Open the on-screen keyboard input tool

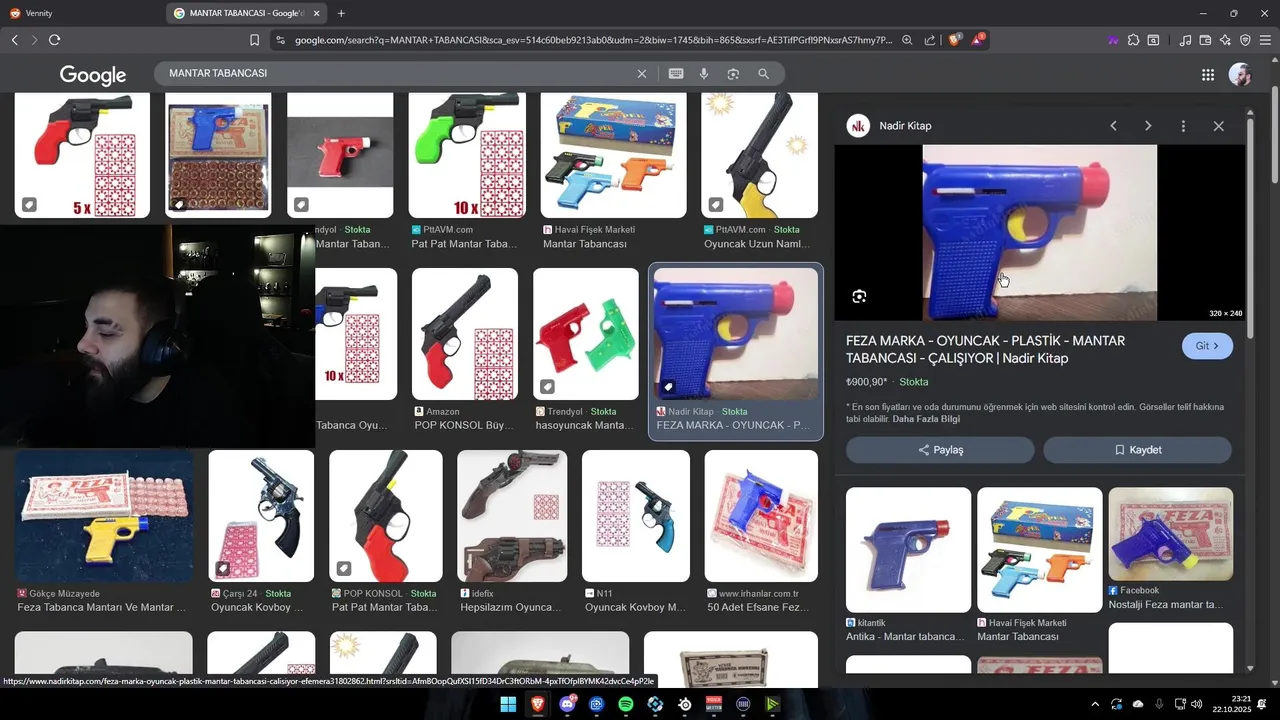pos(676,73)
